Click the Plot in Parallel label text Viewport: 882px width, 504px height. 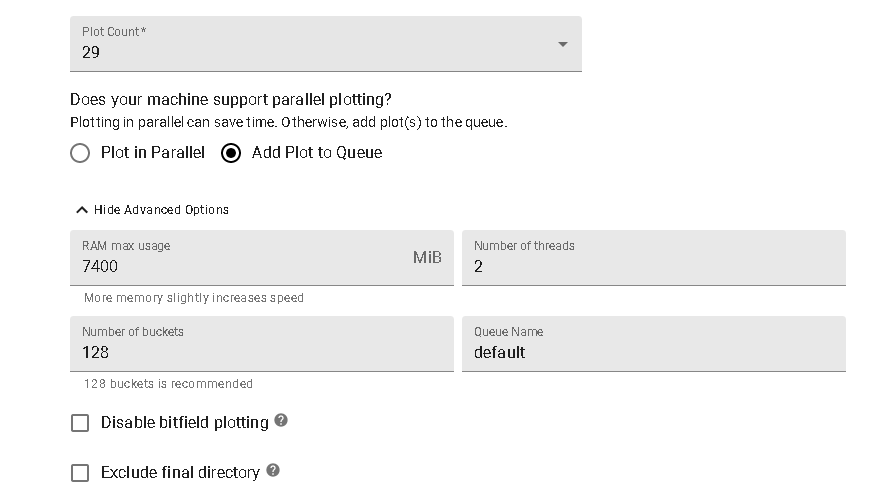153,153
